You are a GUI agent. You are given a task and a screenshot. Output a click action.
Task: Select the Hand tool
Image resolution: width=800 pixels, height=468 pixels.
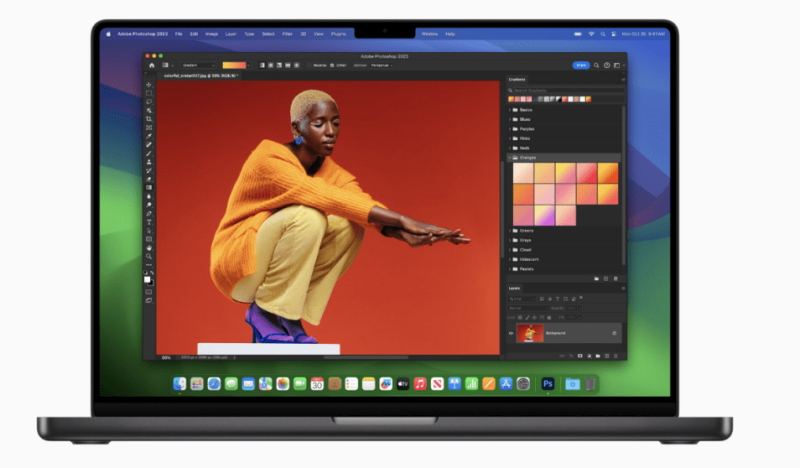point(149,247)
